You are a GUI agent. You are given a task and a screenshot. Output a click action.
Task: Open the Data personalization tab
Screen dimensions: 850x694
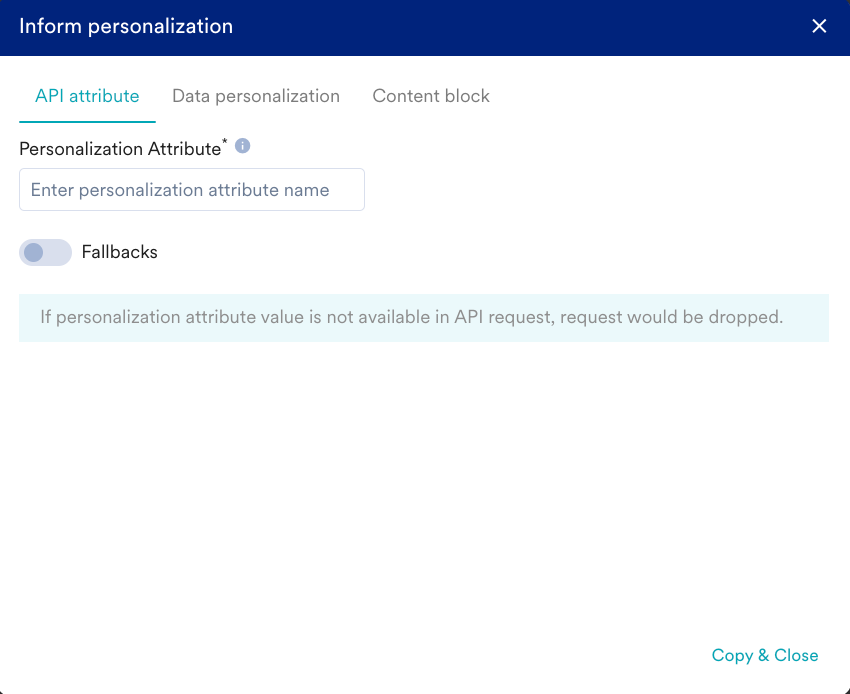[256, 97]
